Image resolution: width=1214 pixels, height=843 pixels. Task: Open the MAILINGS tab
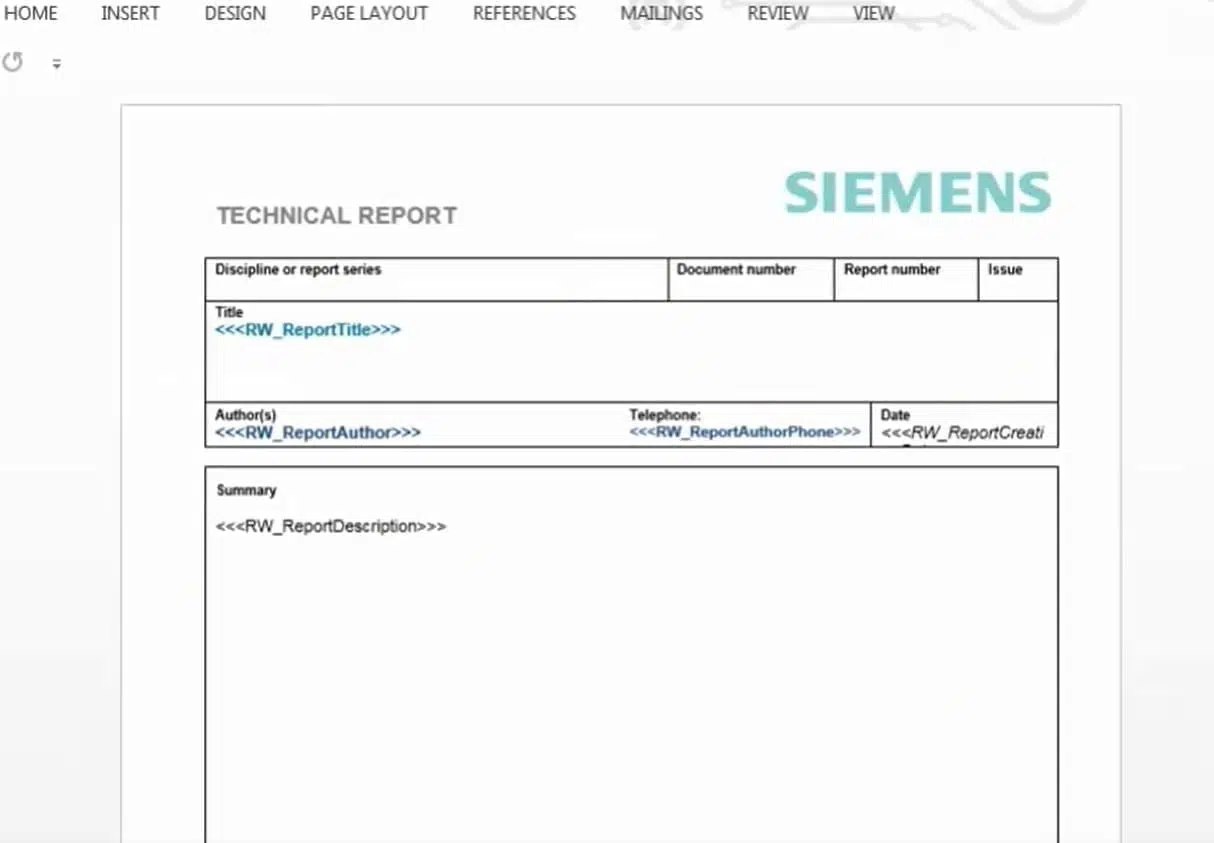pos(661,13)
